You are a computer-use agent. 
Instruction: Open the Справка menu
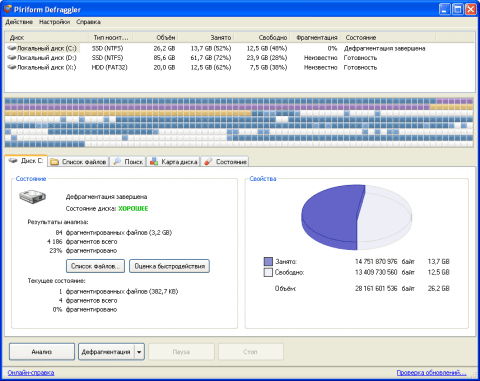pos(88,22)
